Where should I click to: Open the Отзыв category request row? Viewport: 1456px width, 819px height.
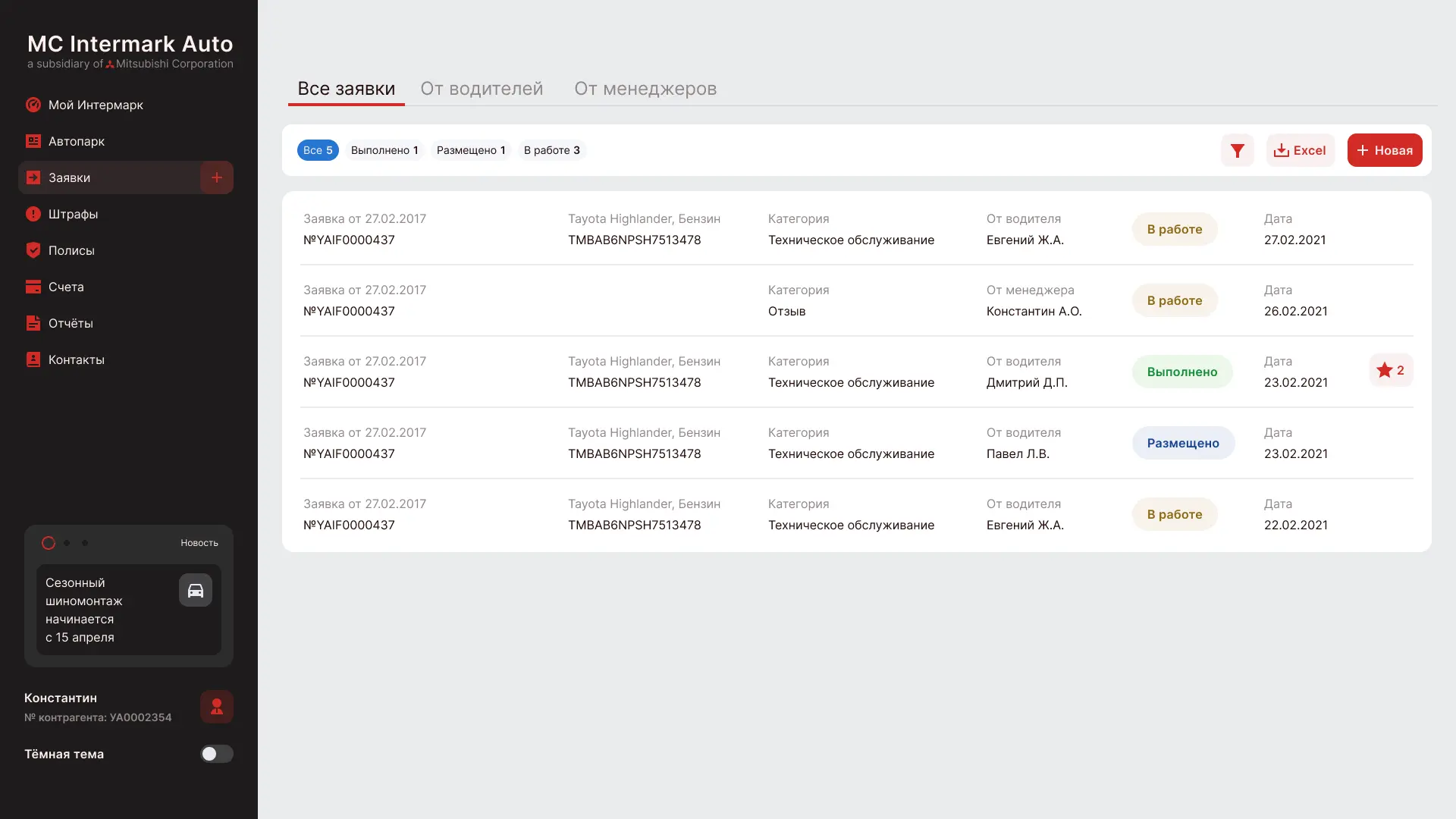coord(857,300)
